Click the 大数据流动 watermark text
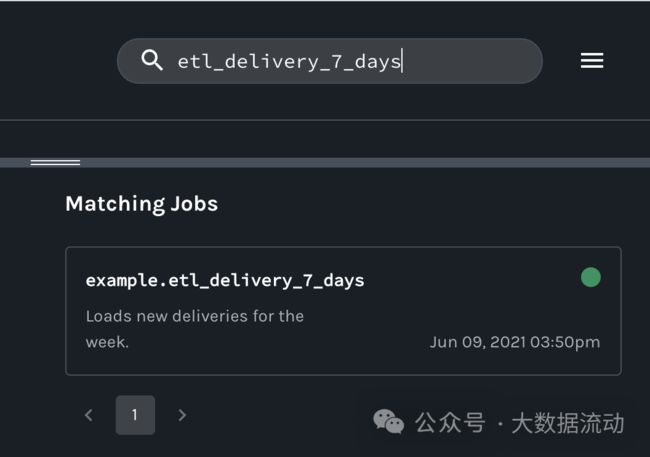This screenshot has width=650, height=457. click(568, 423)
